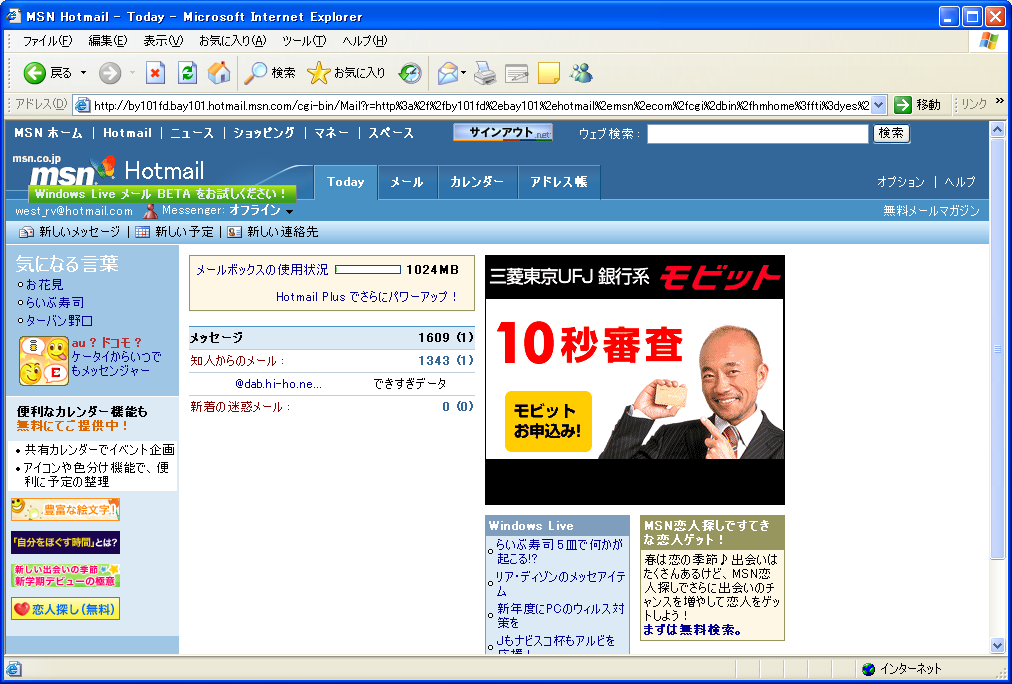Open the Messenger people icon
The width and height of the screenshot is (1012, 684).
click(581, 73)
